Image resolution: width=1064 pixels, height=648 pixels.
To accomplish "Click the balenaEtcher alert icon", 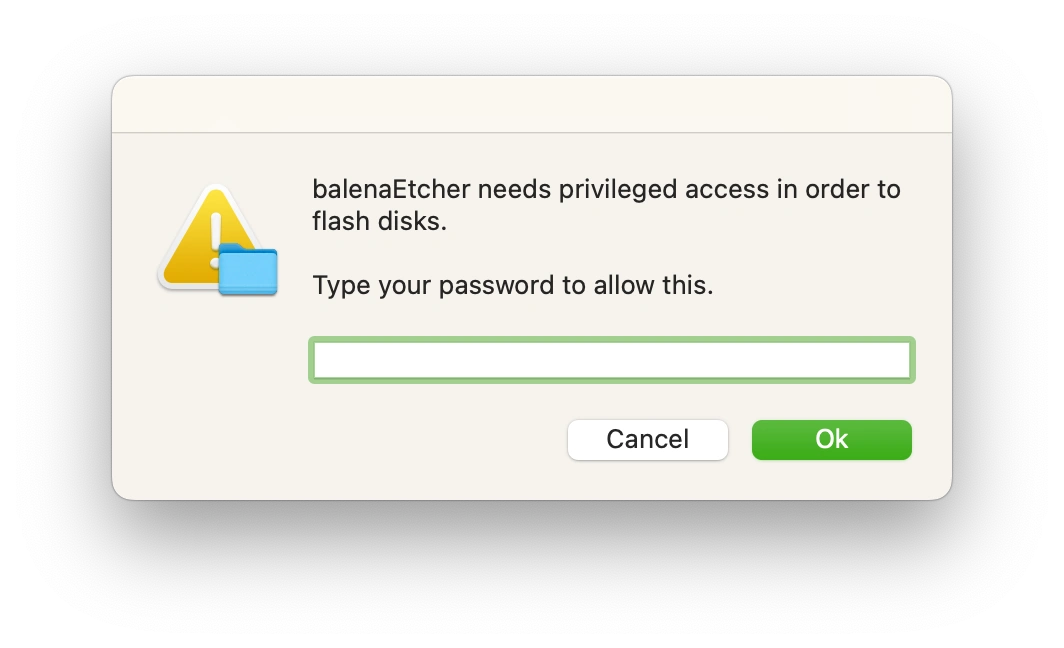I will pos(213,240).
